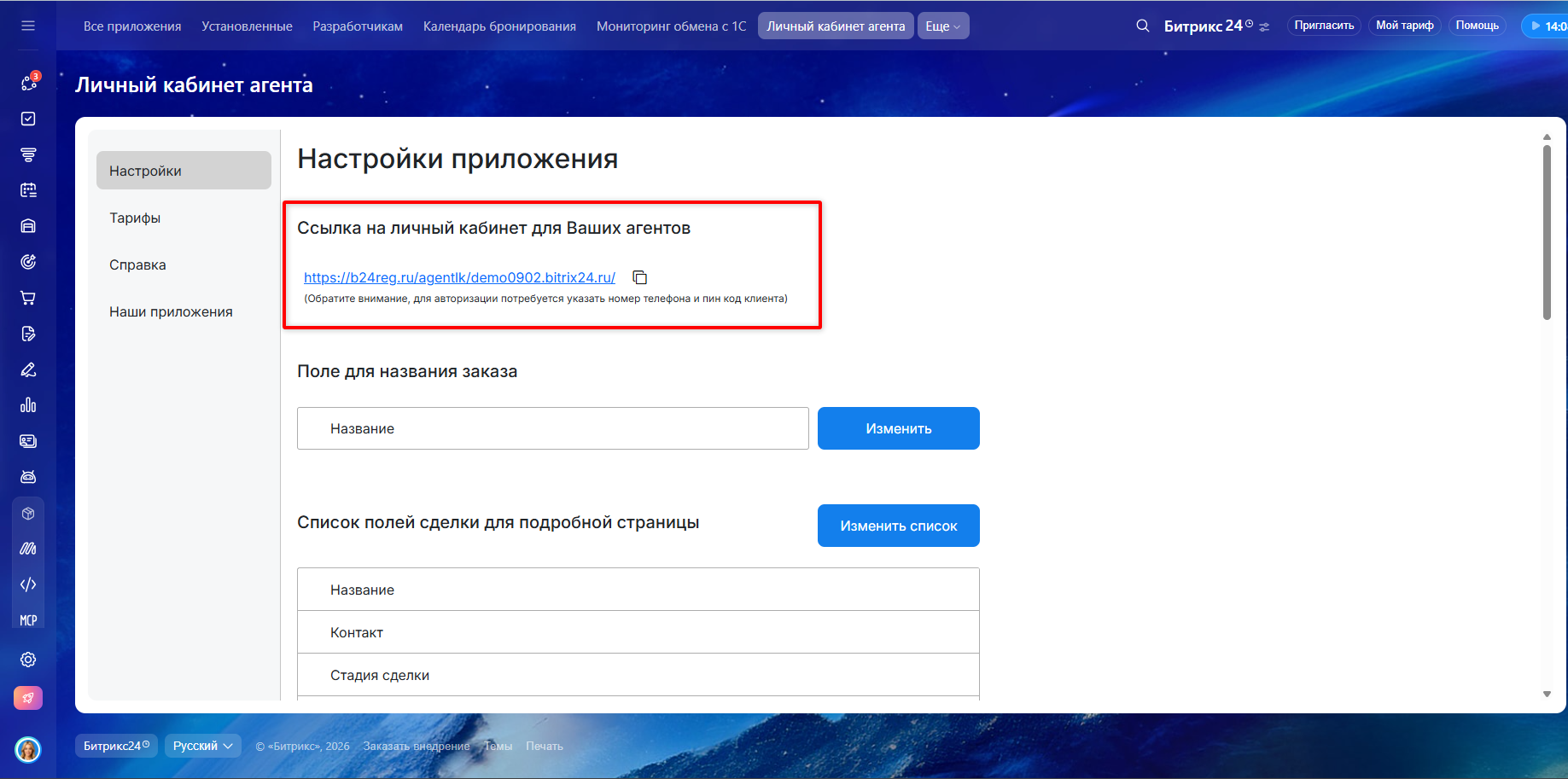Select the Название row in deal fields list
Image resolution: width=1568 pixels, height=779 pixels.
(x=638, y=590)
